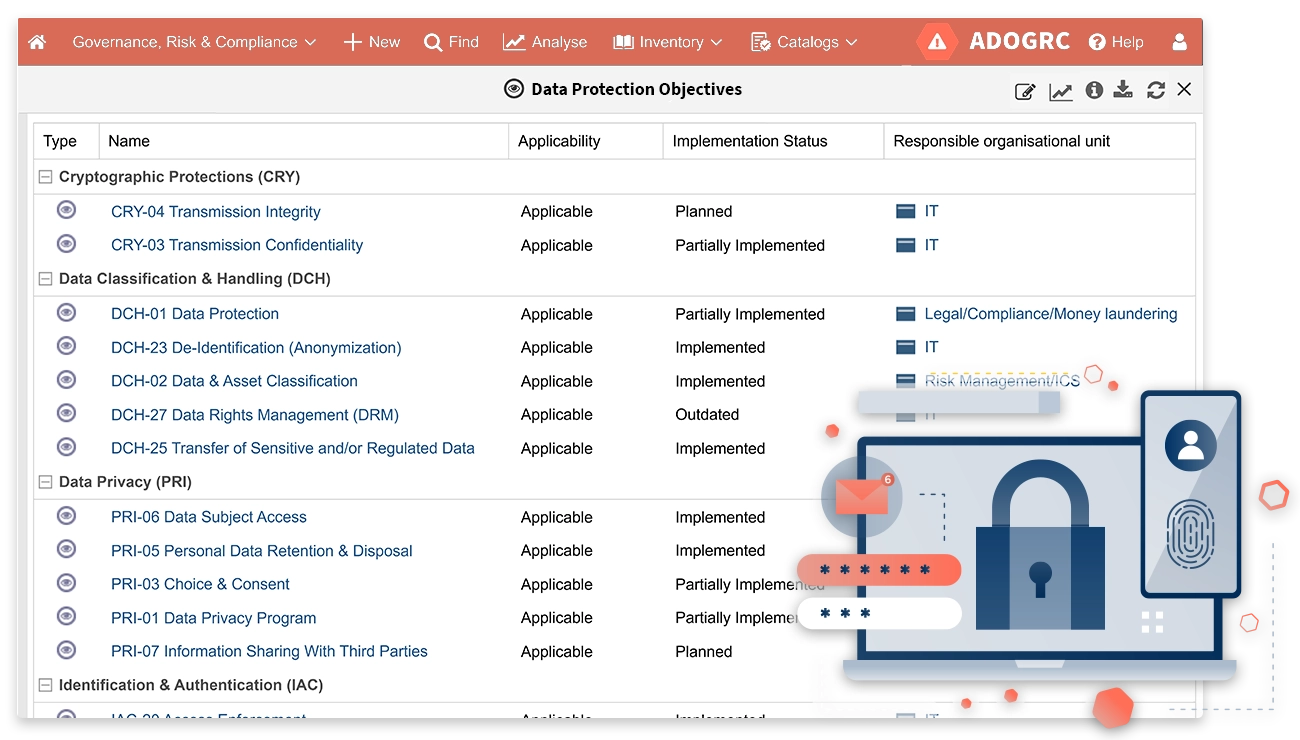Click org unit icon in CRY-03 row
The image size is (1300, 740).
[906, 245]
